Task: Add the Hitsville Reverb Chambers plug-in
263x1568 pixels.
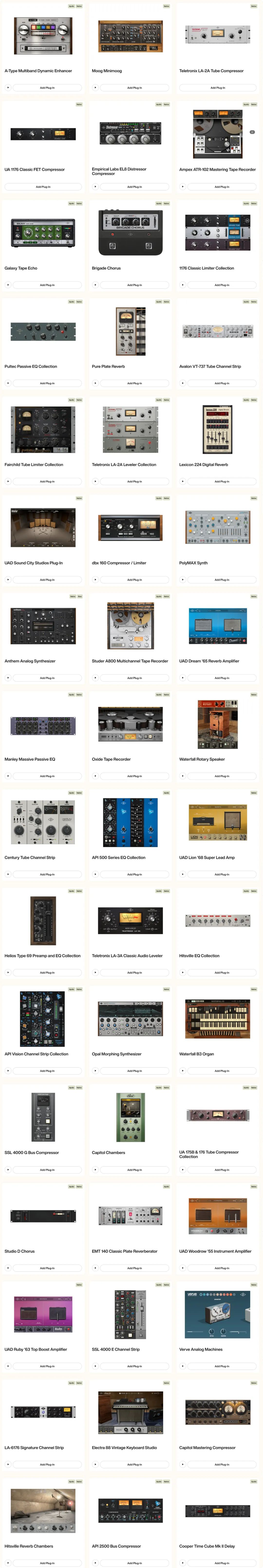Action: [47, 1563]
